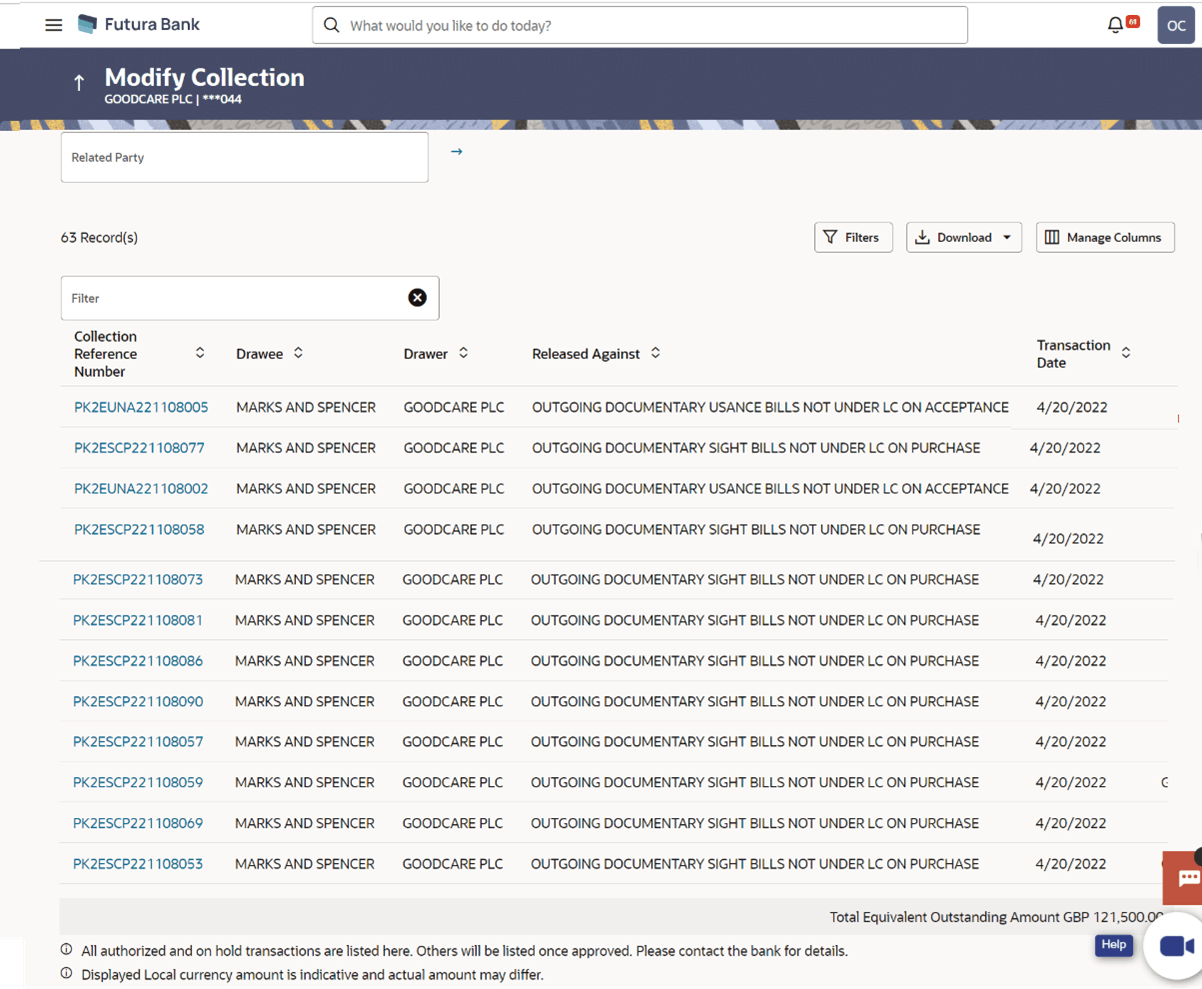The height and width of the screenshot is (989, 1202).
Task: Click the back arrow beside Modify Collection
Action: pos(79,84)
